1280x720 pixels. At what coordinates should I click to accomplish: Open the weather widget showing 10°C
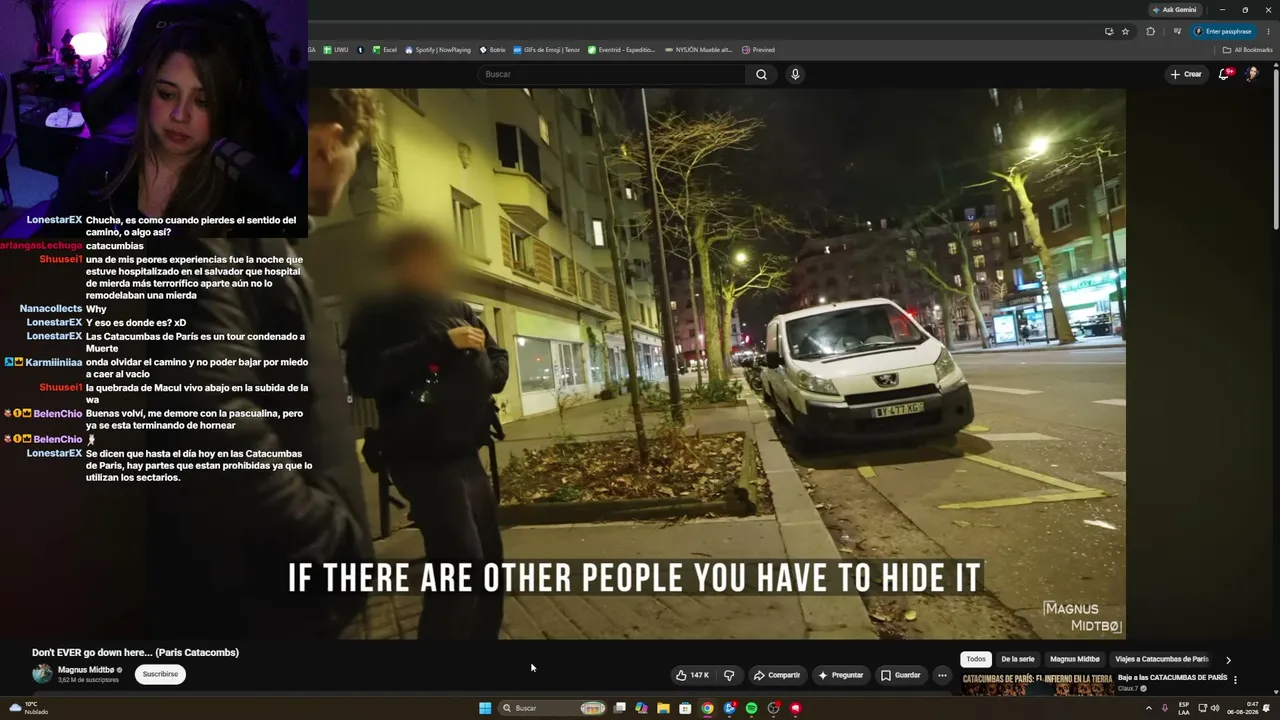click(28, 708)
